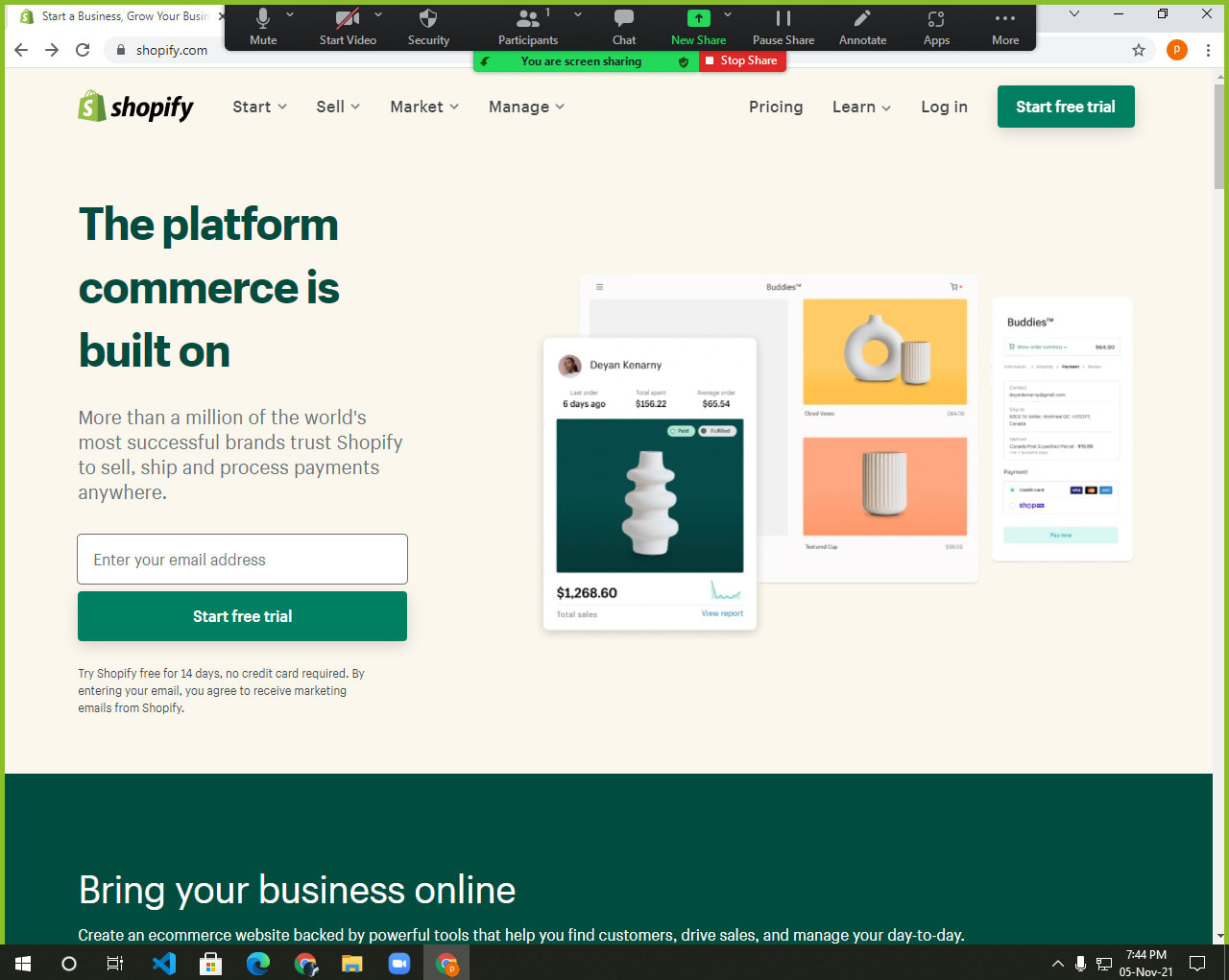Click Log in link

tap(944, 107)
